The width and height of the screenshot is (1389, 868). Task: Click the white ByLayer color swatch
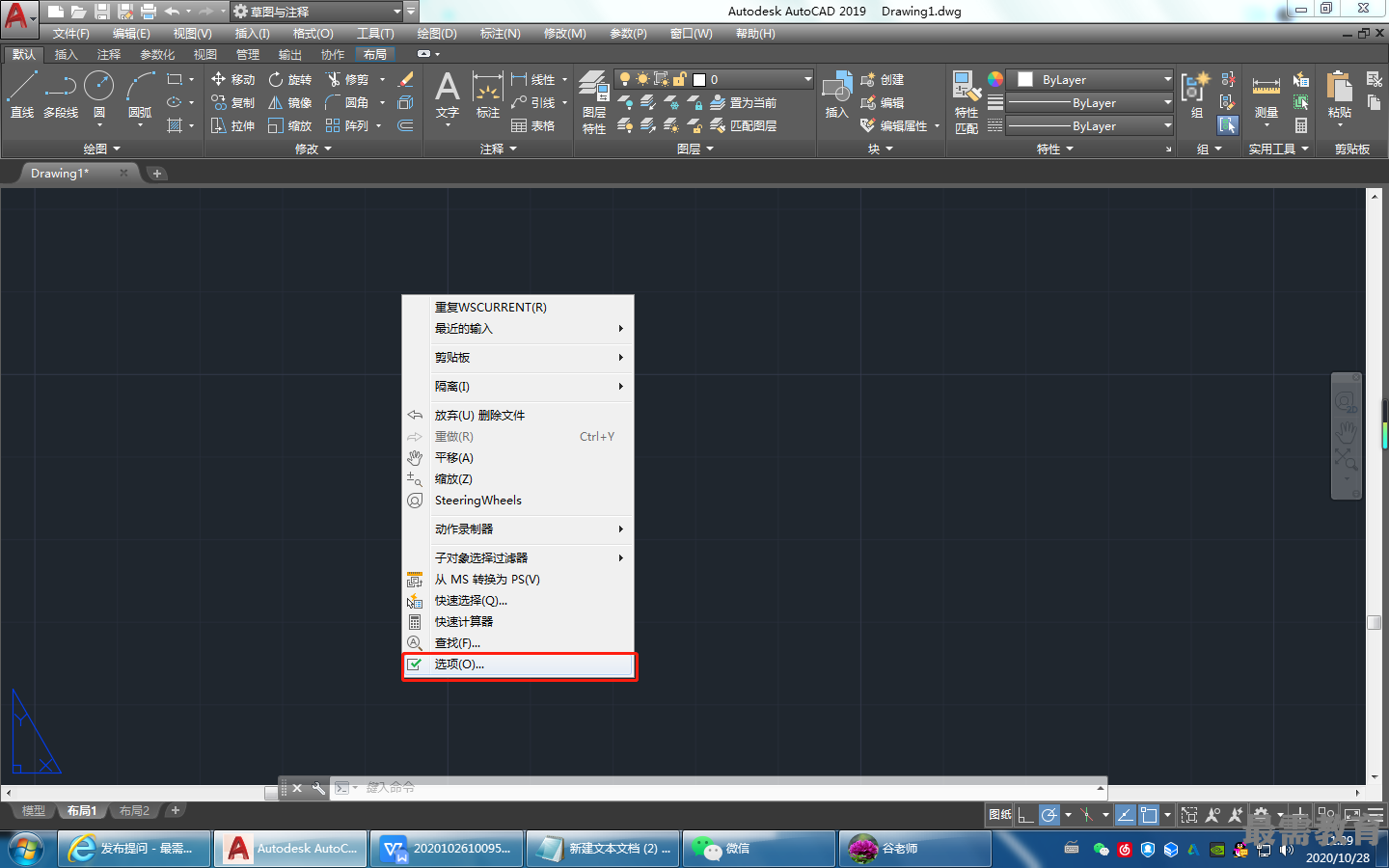pyautogui.click(x=1025, y=79)
